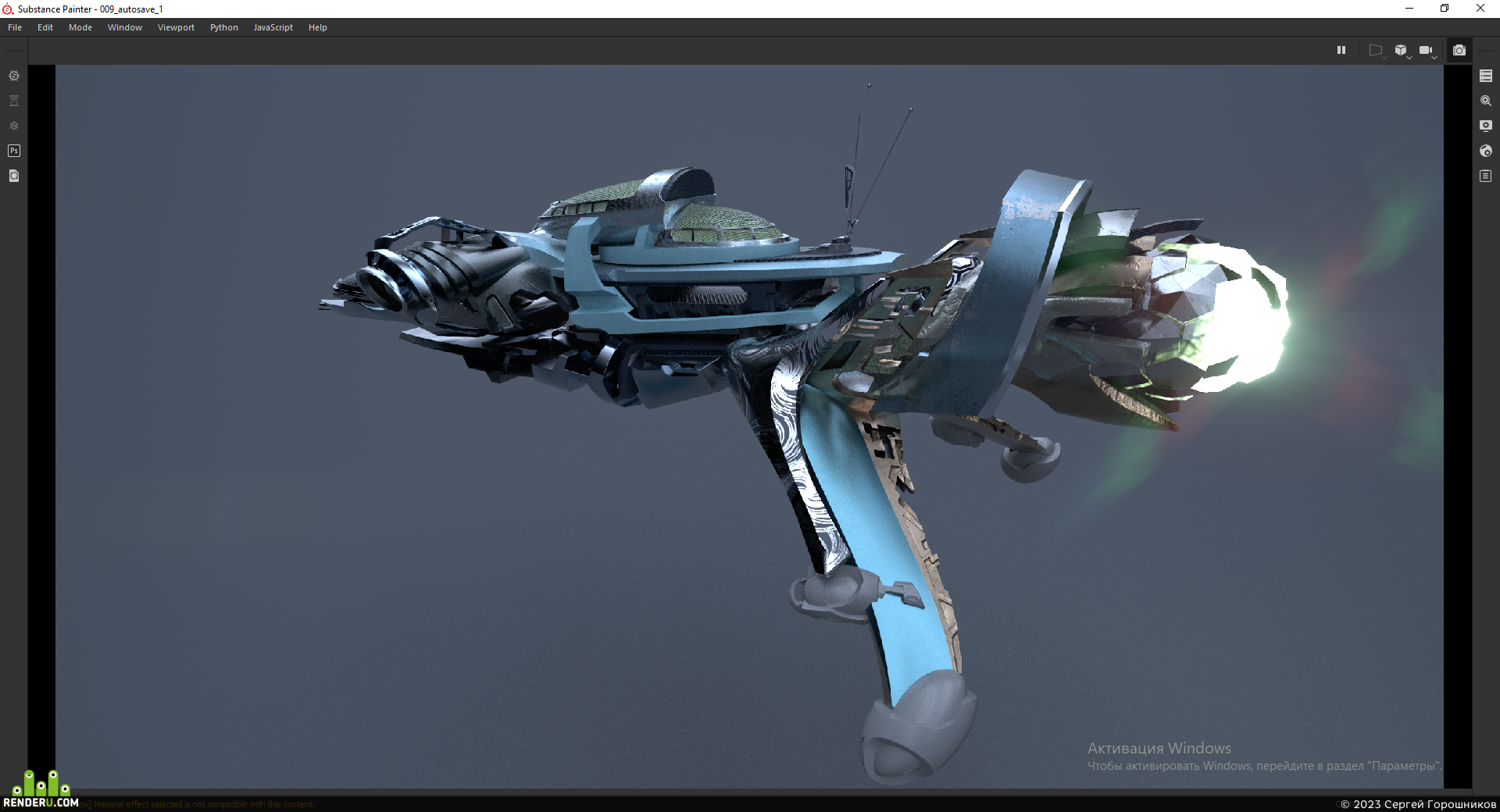Click the Photoshop export Ps icon
This screenshot has width=1500, height=812.
coord(14,151)
